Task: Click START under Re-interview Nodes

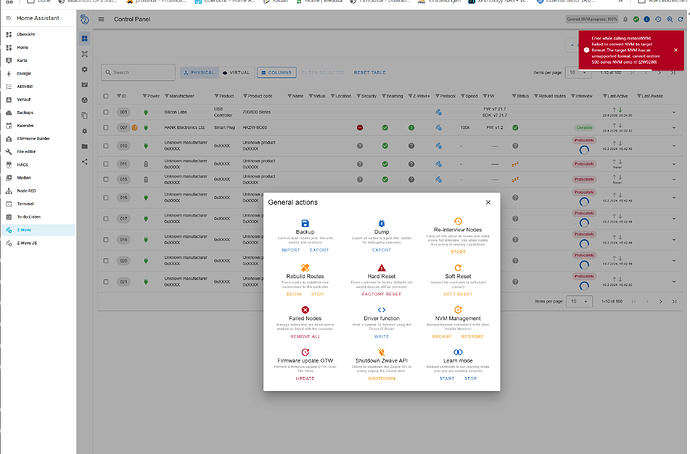Action: 458,252
